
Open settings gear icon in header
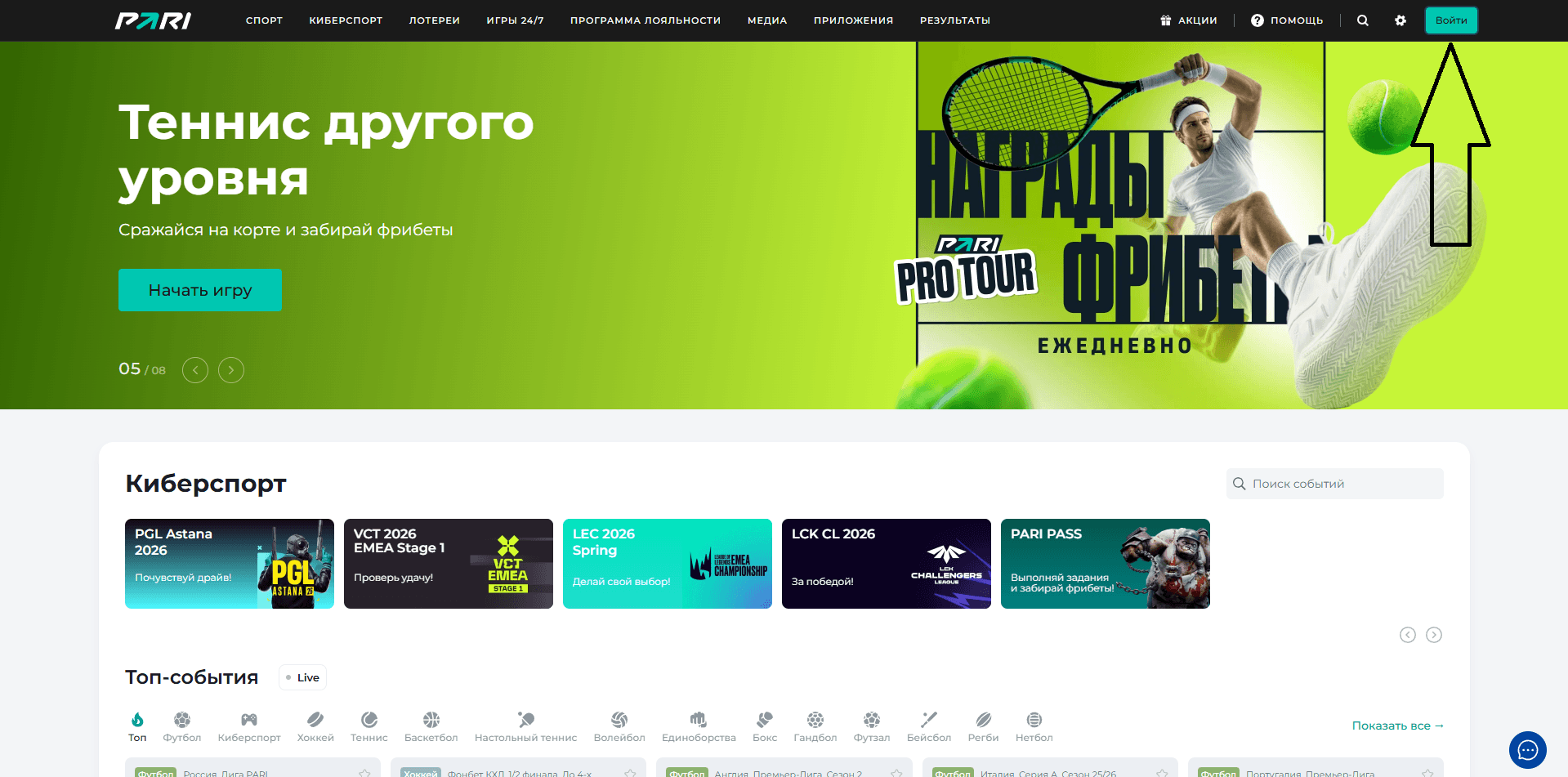click(x=1400, y=20)
